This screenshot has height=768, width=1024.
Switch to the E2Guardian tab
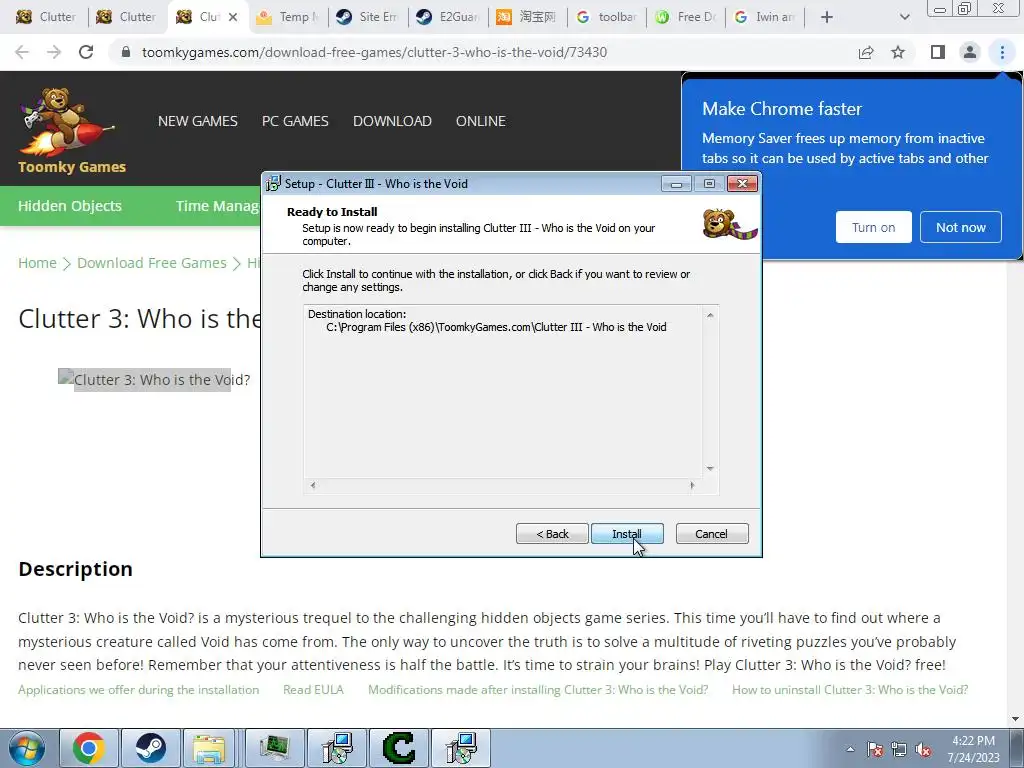pos(447,17)
